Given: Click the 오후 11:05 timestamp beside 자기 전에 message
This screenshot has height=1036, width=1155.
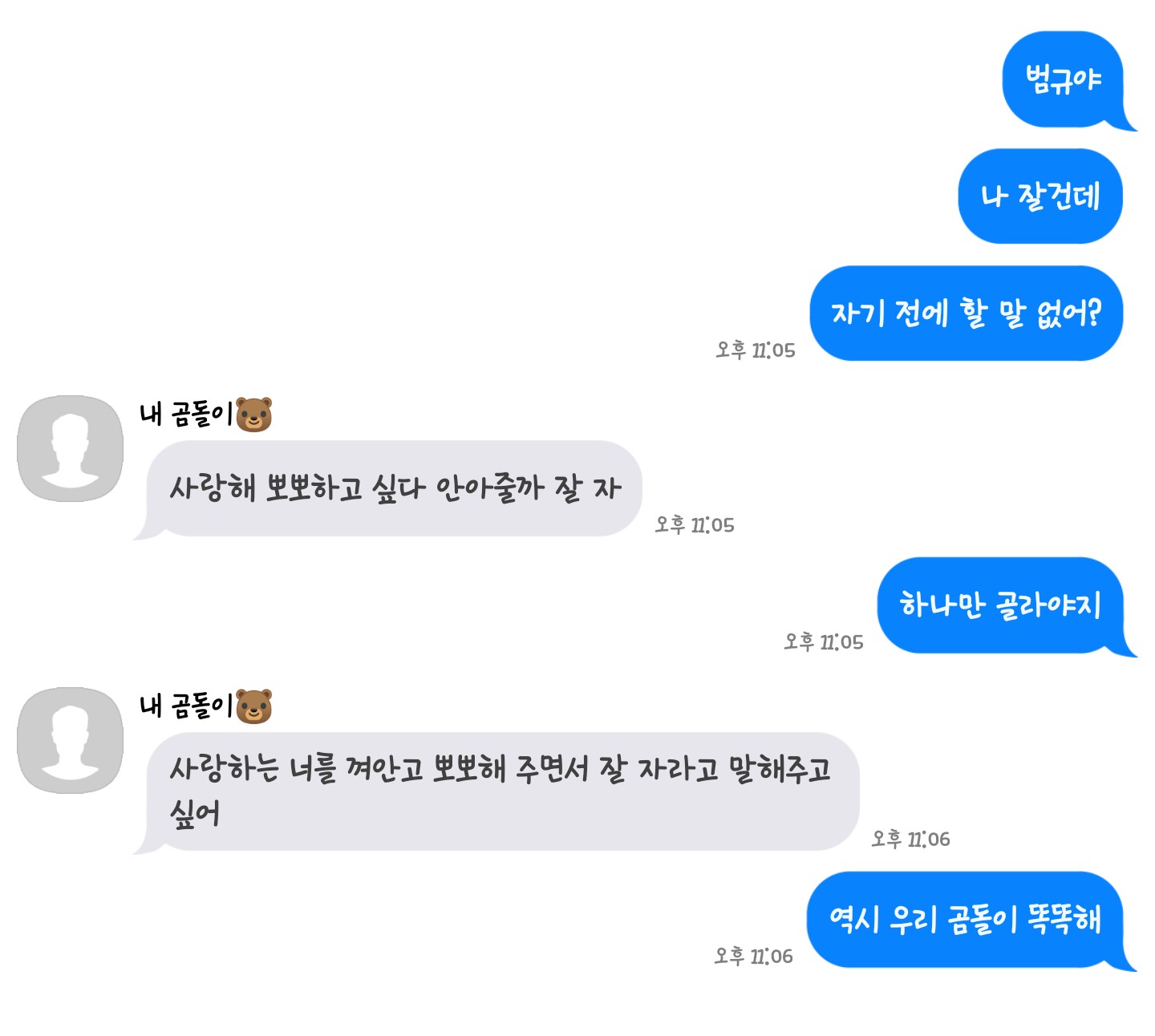Looking at the screenshot, I should [756, 350].
